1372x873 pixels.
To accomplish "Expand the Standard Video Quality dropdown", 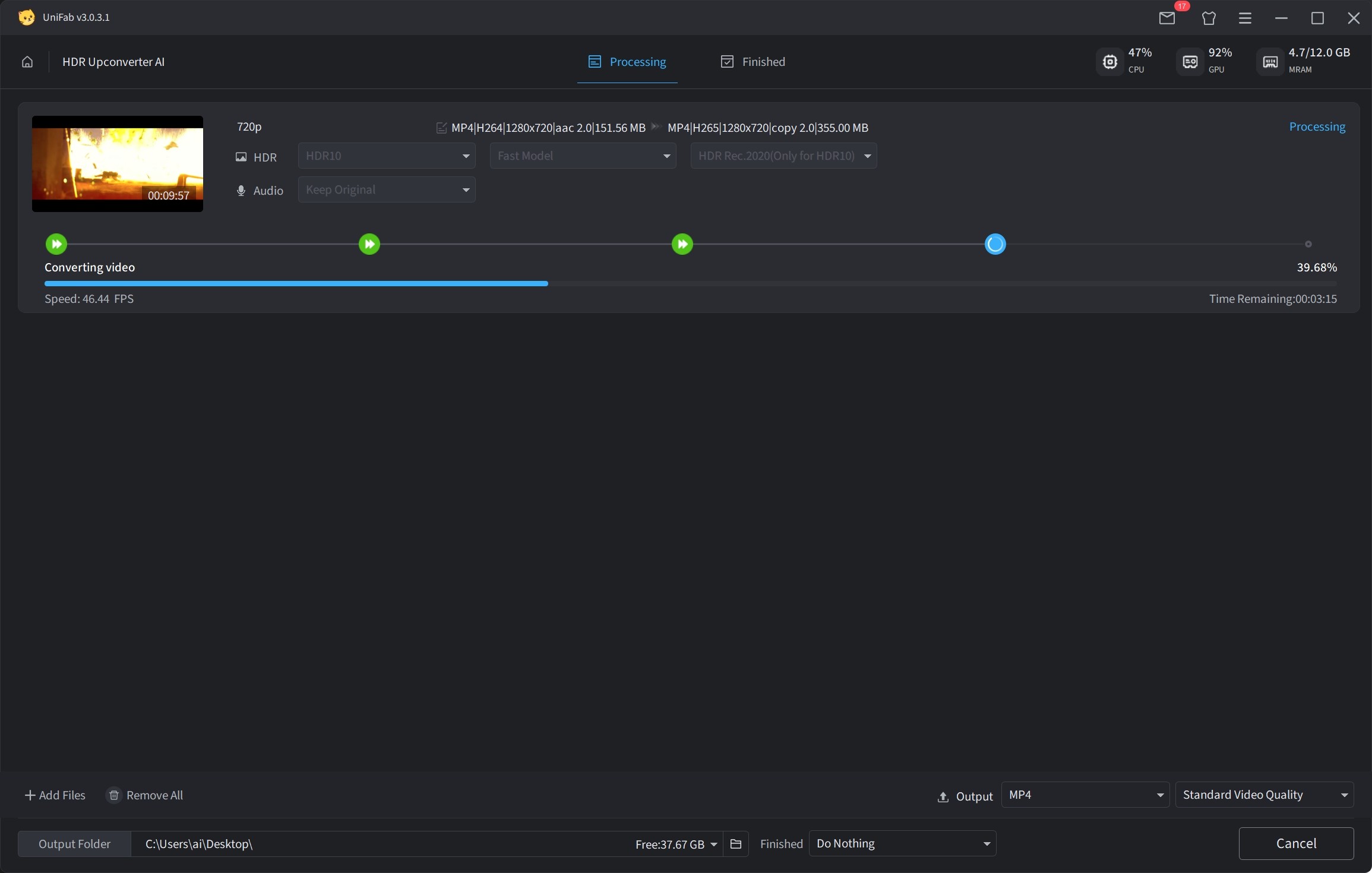I will pos(1264,795).
